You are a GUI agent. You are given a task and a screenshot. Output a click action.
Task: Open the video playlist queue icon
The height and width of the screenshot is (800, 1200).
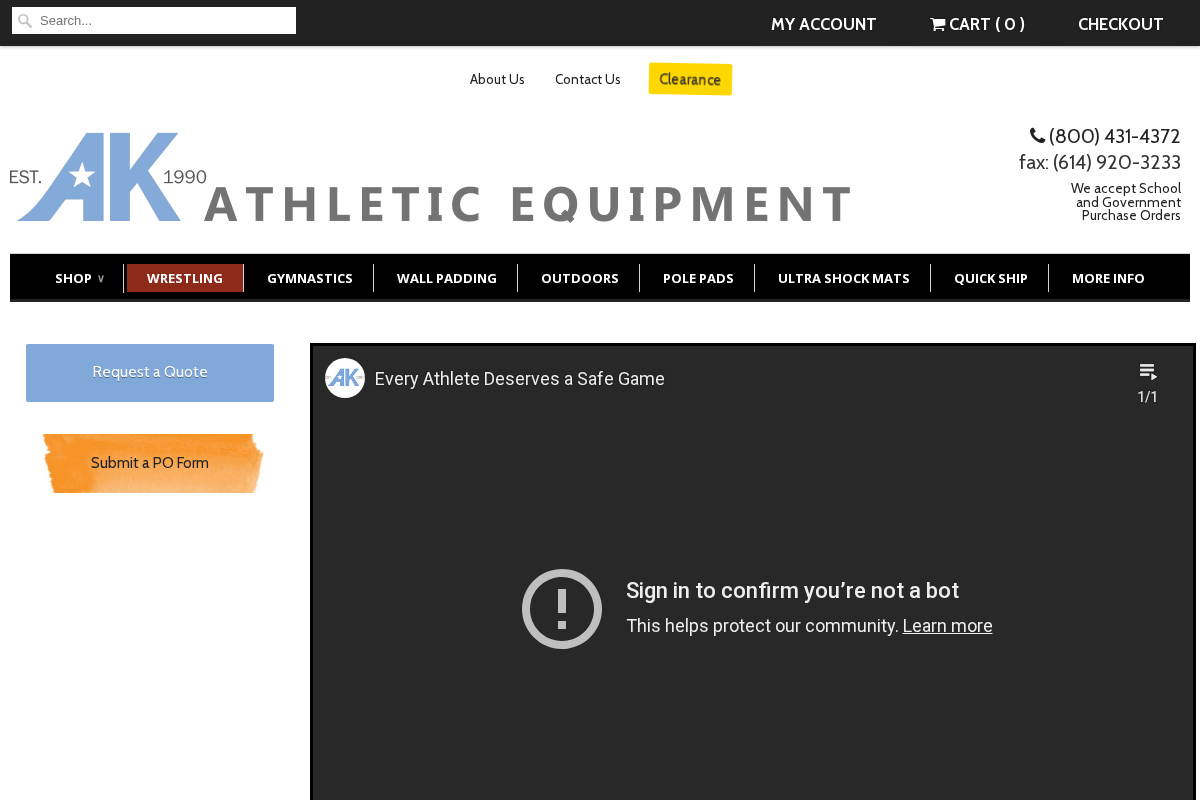click(1148, 371)
